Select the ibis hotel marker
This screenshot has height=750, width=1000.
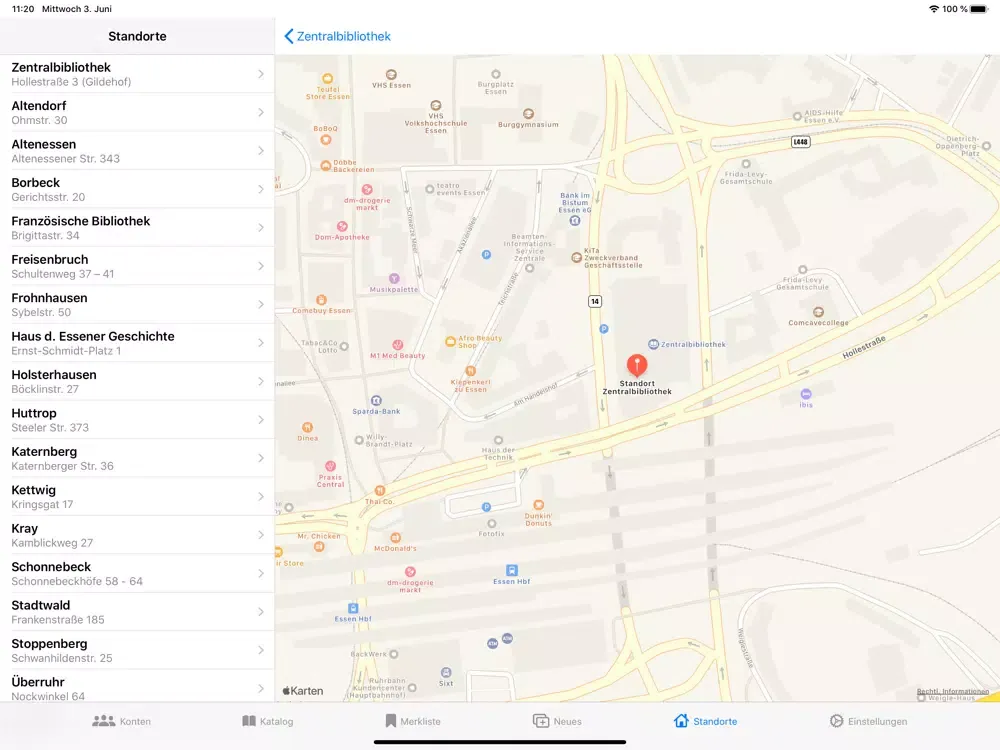coord(806,394)
